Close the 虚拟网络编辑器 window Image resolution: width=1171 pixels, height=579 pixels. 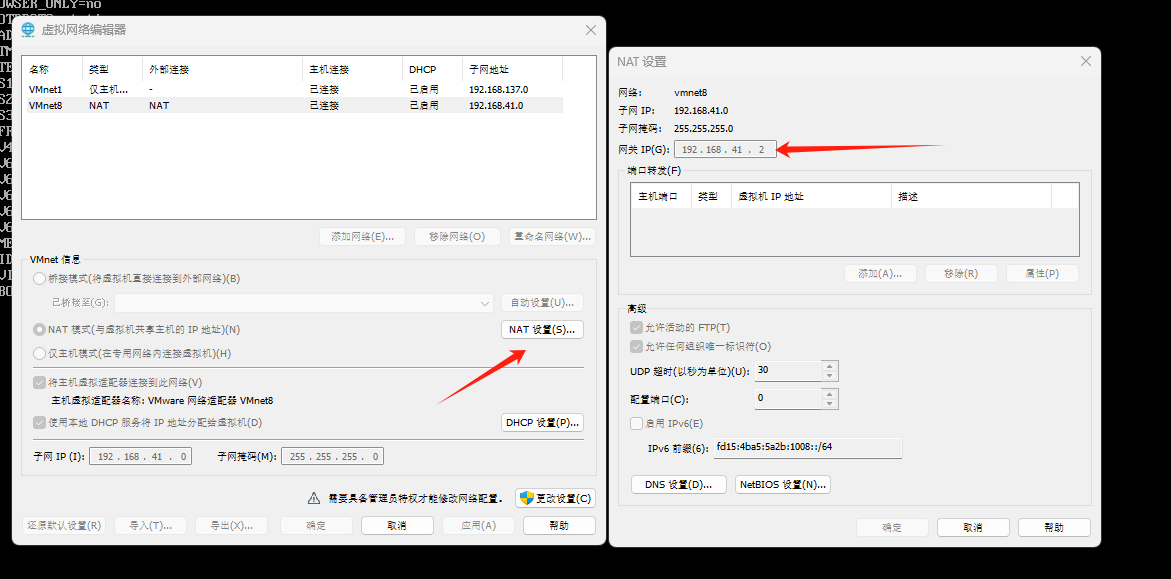tap(590, 30)
